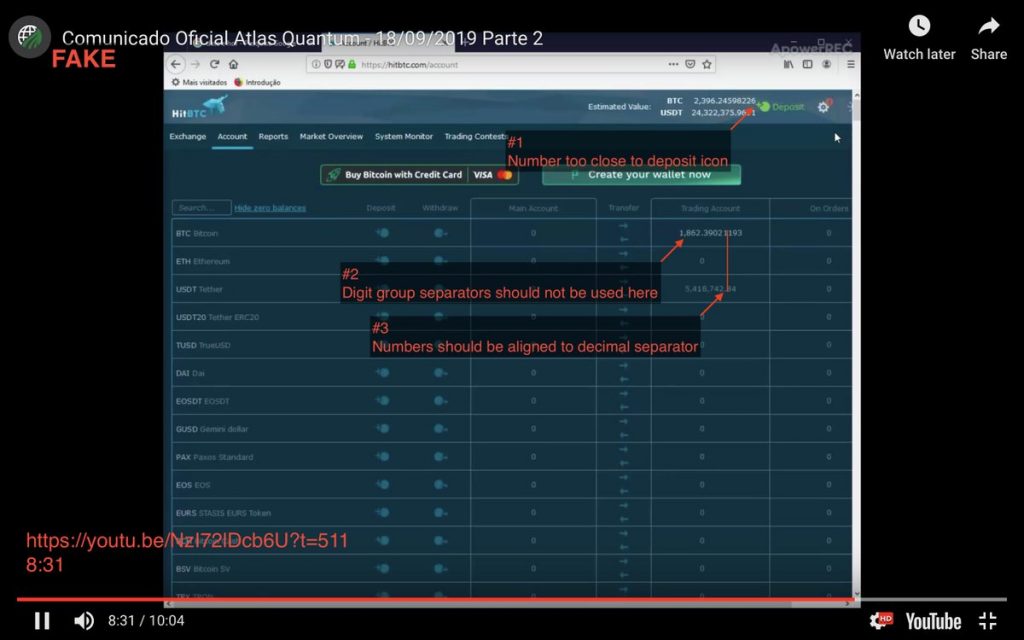Go to the Market Overview tab
This screenshot has width=1024, height=640.
coord(331,136)
